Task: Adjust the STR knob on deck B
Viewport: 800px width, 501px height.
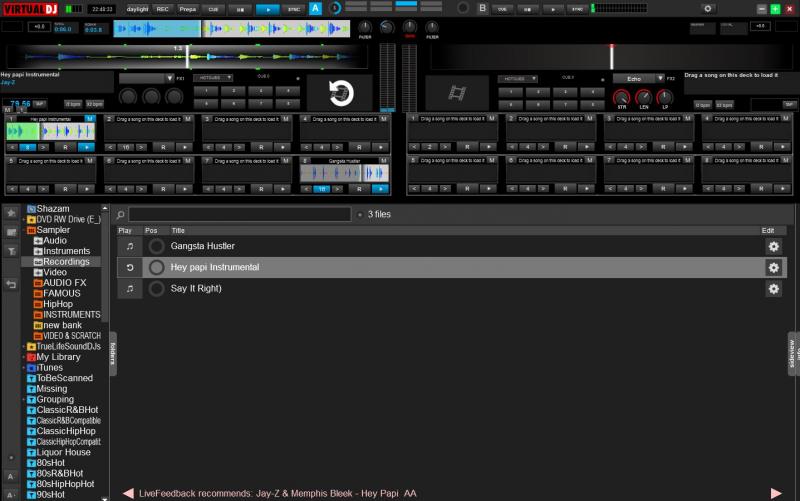Action: [x=621, y=96]
